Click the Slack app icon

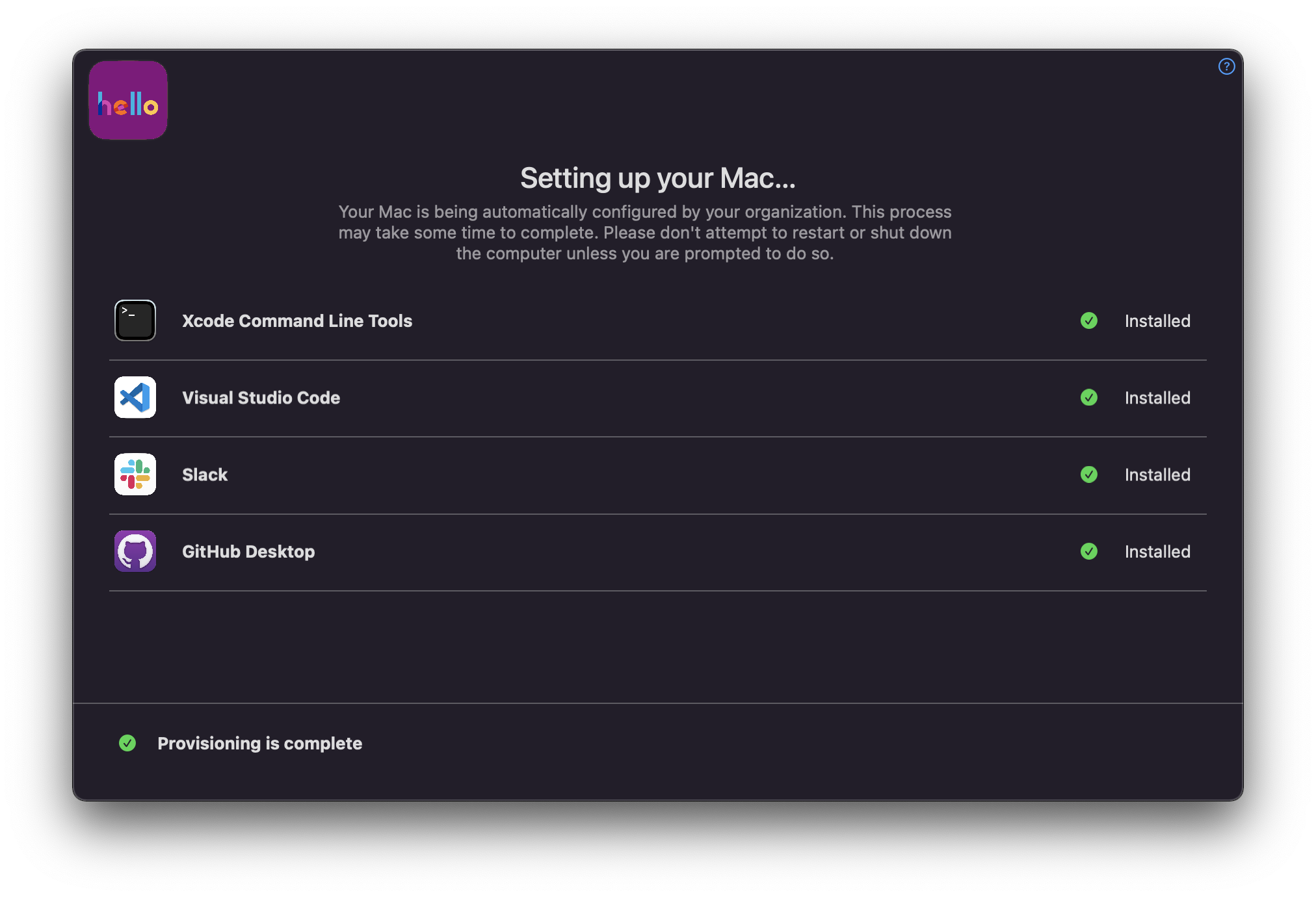coord(135,474)
